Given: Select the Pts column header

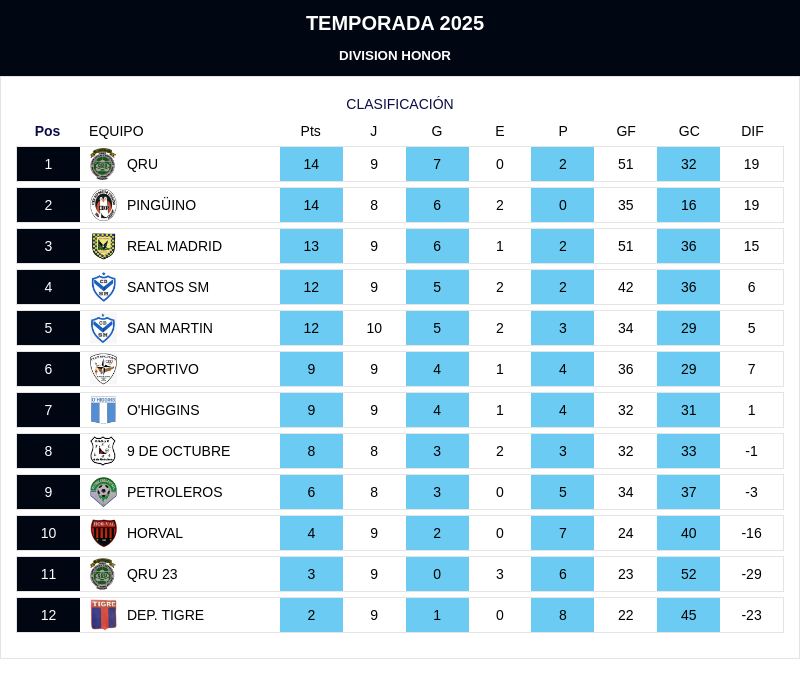Looking at the screenshot, I should (x=311, y=131).
